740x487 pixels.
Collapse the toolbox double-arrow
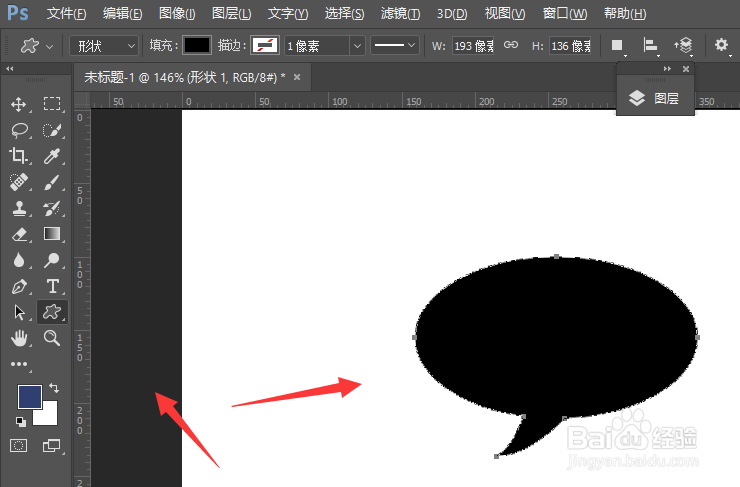[9, 68]
